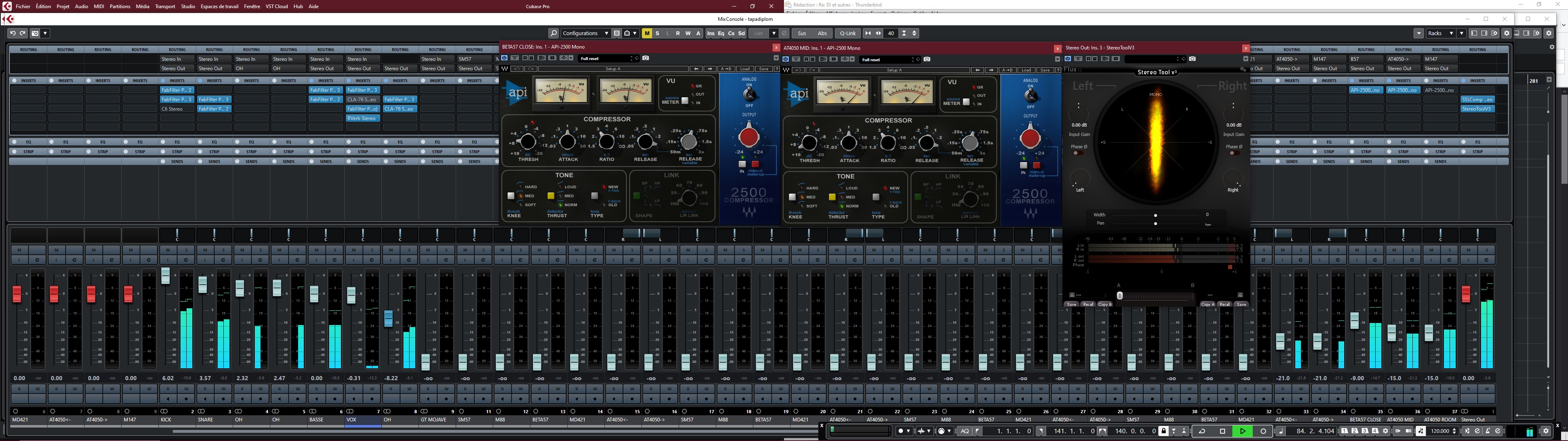Viewport: 1568px width, 441px height.
Task: Select the StereoToolV3 insert slot
Action: click(x=1477, y=109)
